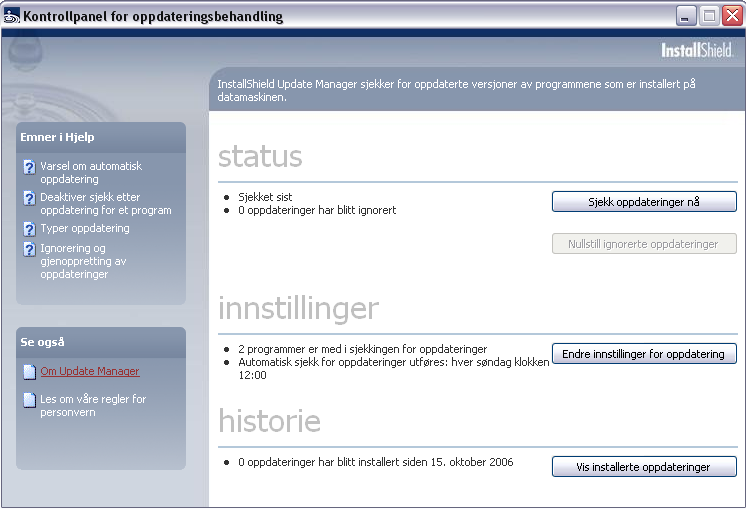Click the application icon in the title bar
This screenshot has width=746, height=509.
pos(11,16)
